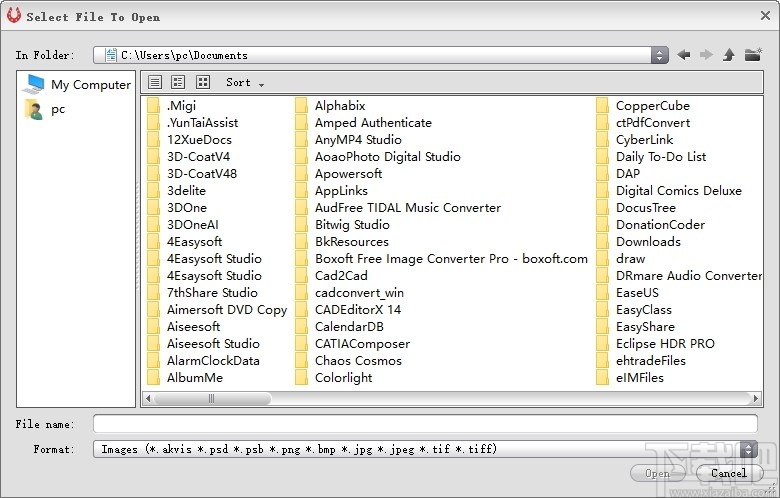This screenshot has height=498, width=780.
Task: Select Boxoft Free Image Converter Pro folder
Action: click(442, 259)
